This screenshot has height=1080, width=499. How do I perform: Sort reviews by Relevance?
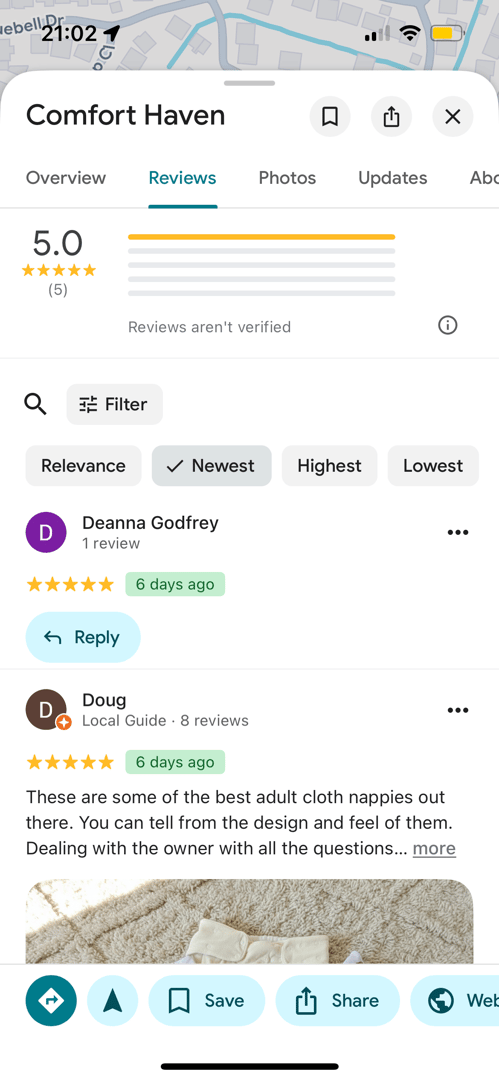[83, 466]
